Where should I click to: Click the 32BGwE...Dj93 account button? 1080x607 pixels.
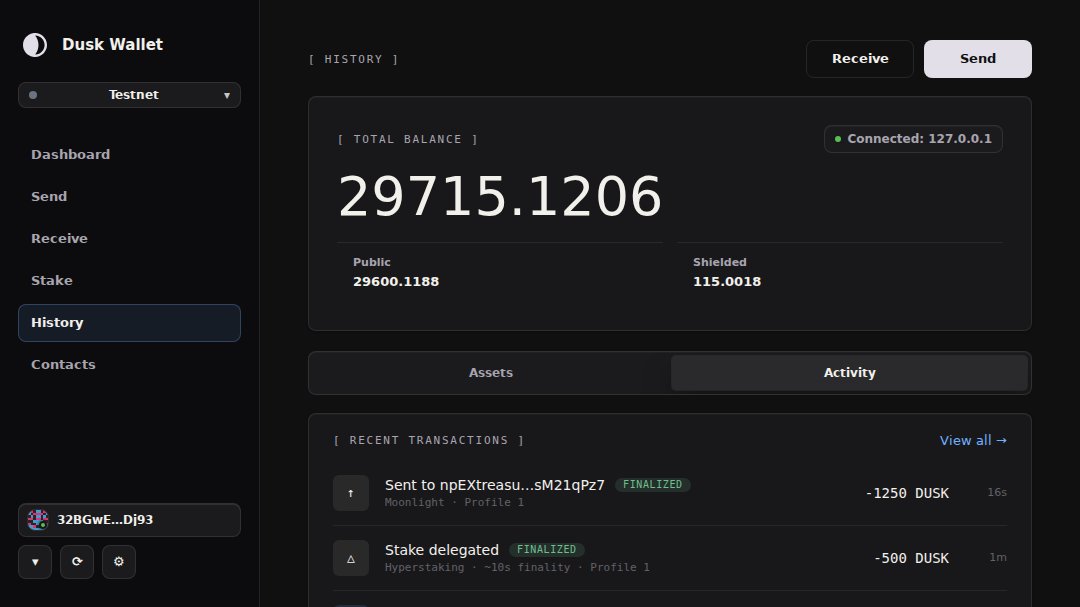(x=129, y=519)
